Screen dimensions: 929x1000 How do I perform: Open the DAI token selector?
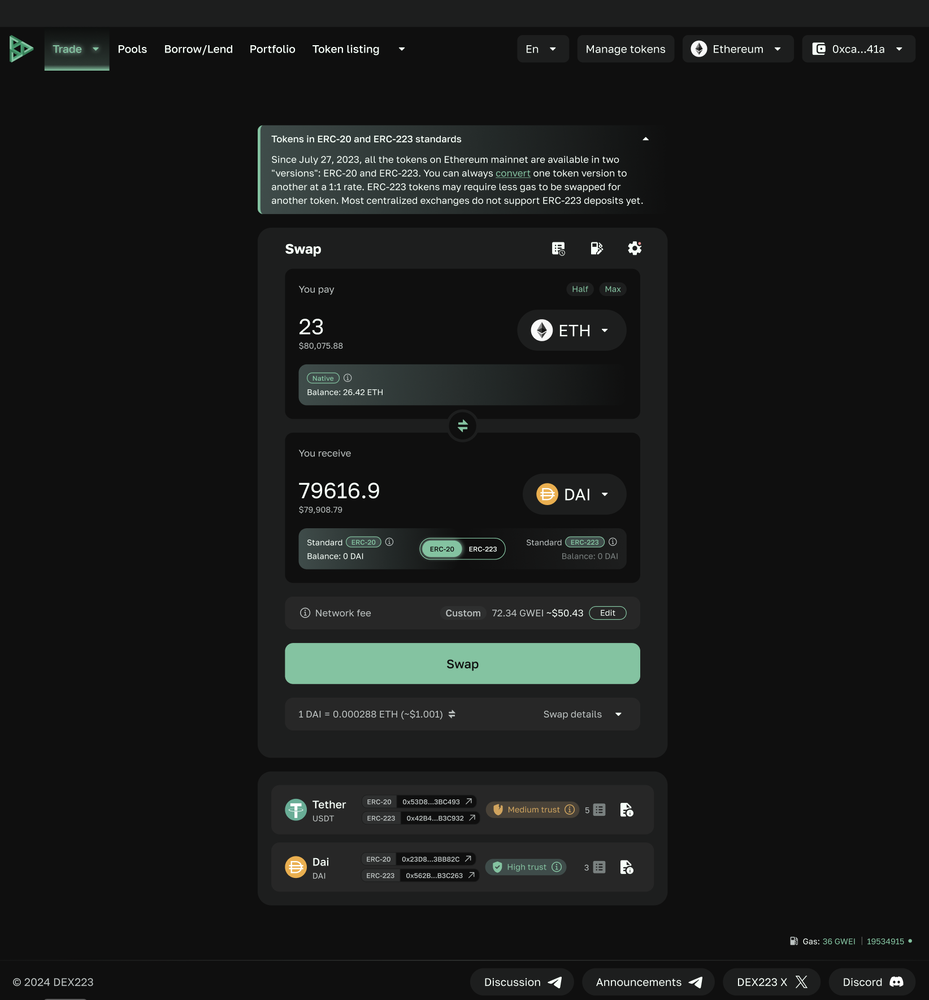574,494
